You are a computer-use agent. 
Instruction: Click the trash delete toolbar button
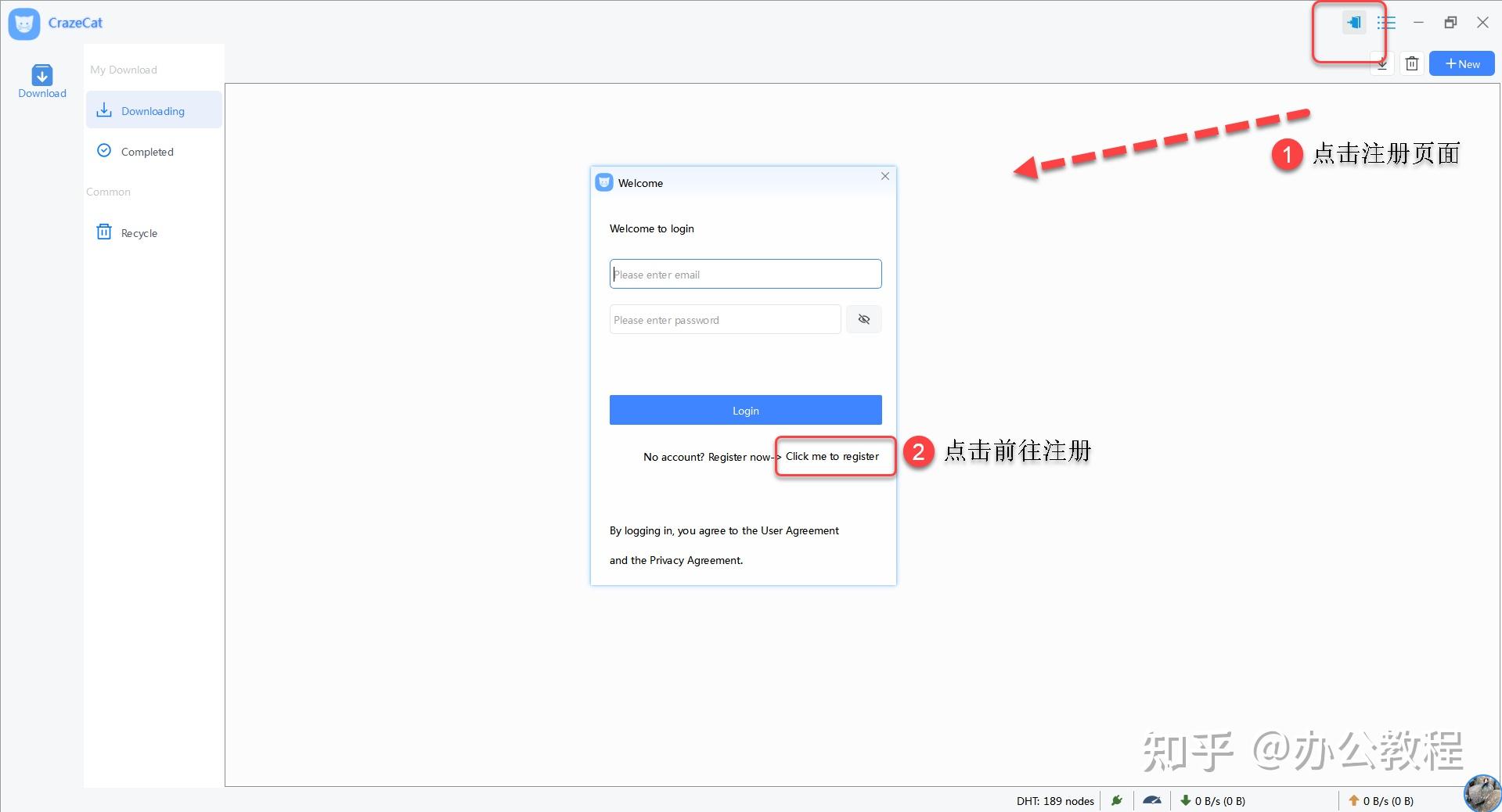[1412, 64]
